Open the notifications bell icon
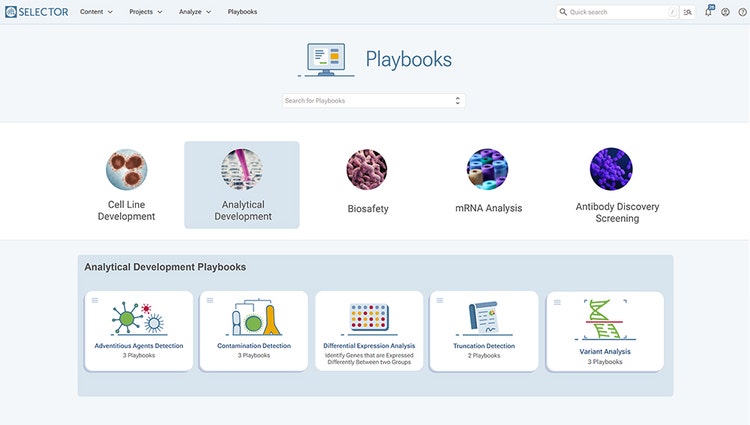The width and height of the screenshot is (750, 425). tap(709, 12)
